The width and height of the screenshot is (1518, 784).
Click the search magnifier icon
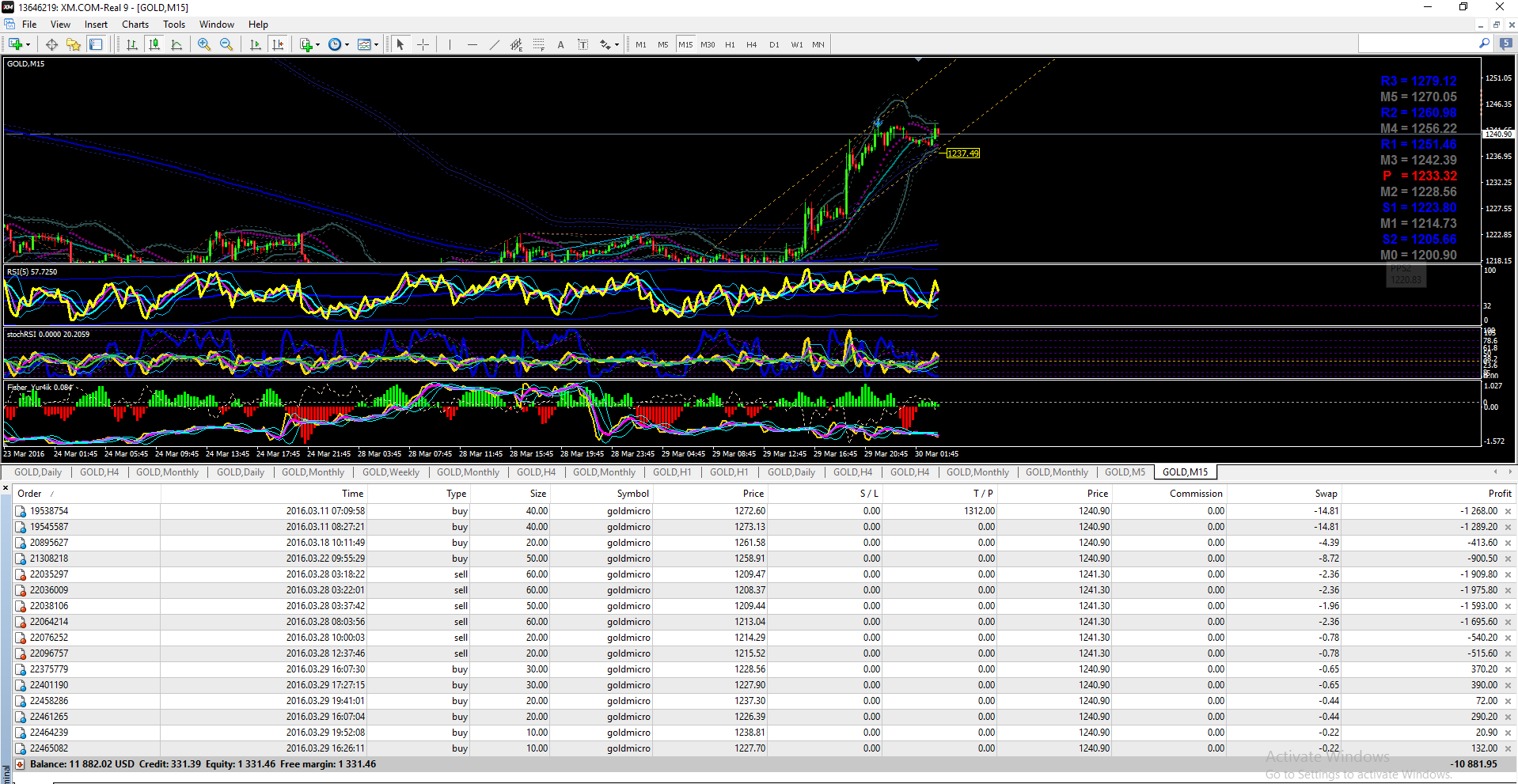click(1484, 44)
